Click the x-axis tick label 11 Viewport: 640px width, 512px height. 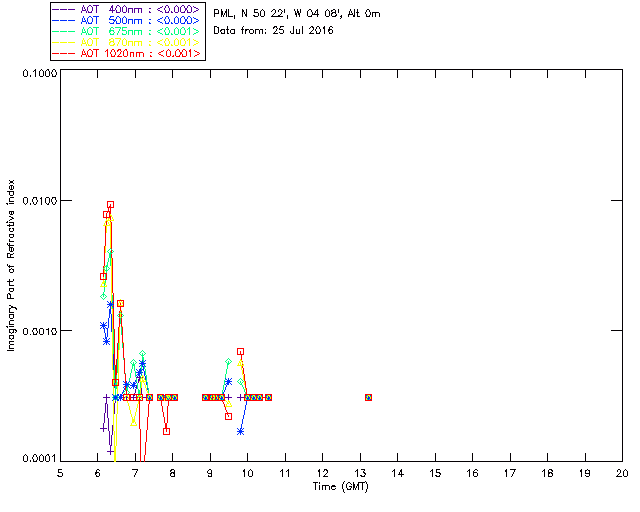click(x=285, y=473)
